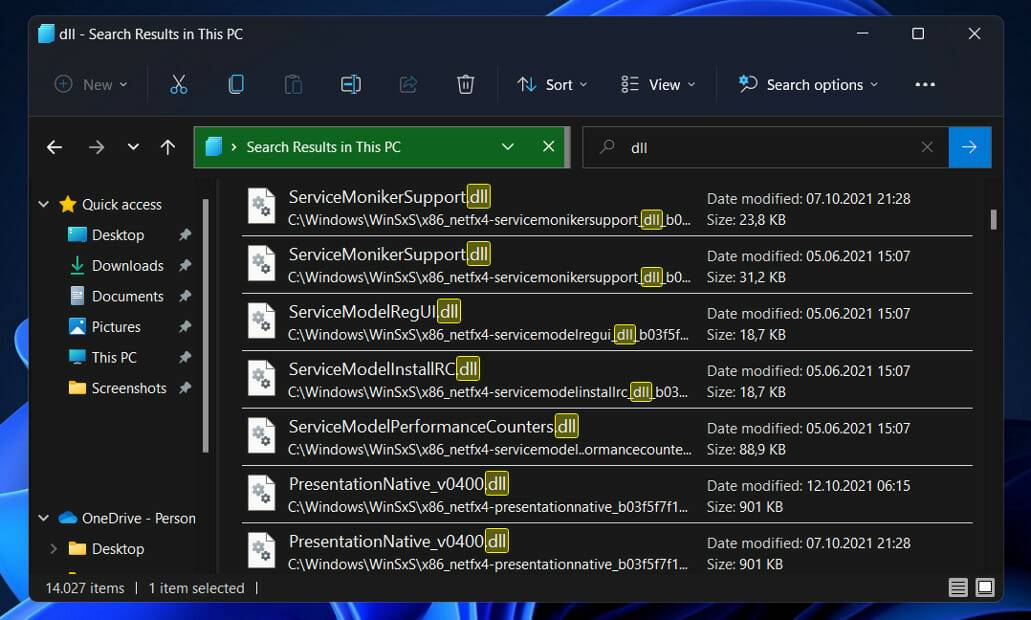
Task: Open Documents in Quick access
Action: point(128,296)
